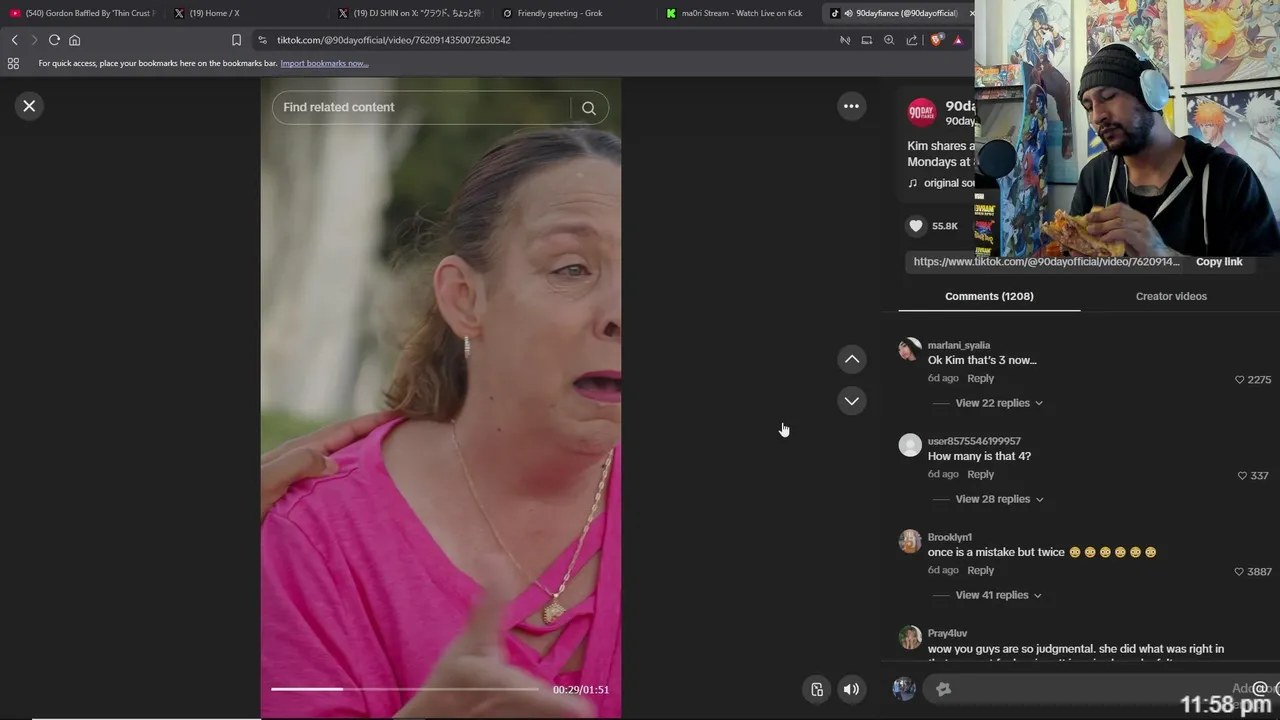The image size is (1280, 720).
Task: Open the apps grid icon on bookmarks bar
Action: pyautogui.click(x=13, y=63)
